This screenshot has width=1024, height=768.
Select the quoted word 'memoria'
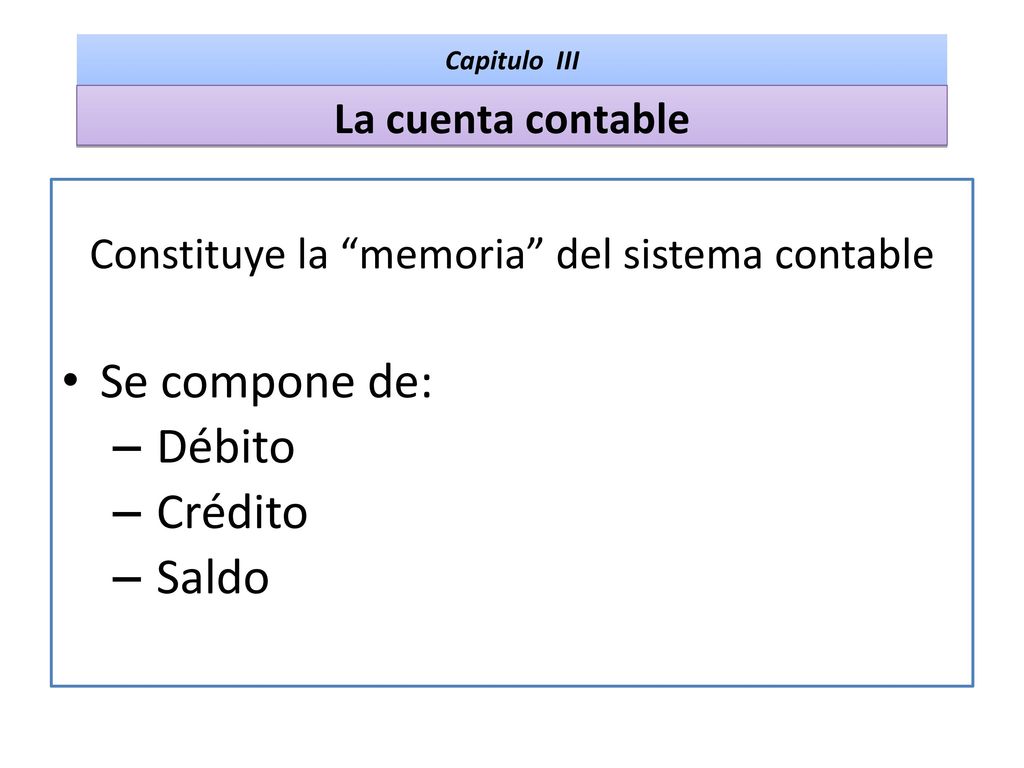(443, 254)
